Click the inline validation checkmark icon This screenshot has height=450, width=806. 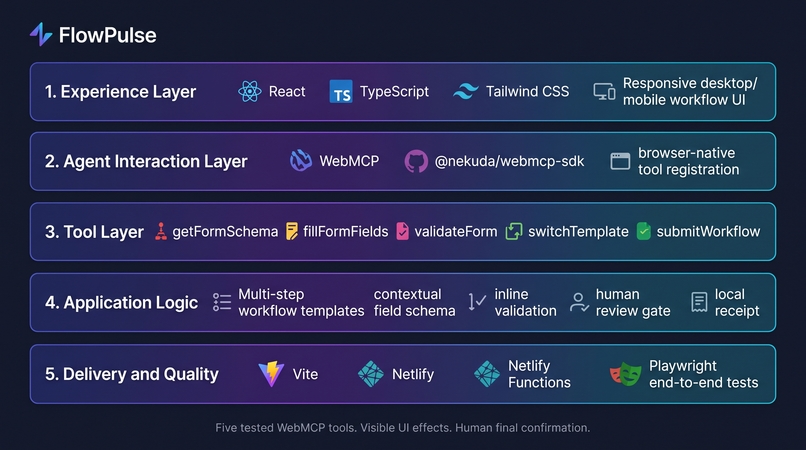[477, 302]
